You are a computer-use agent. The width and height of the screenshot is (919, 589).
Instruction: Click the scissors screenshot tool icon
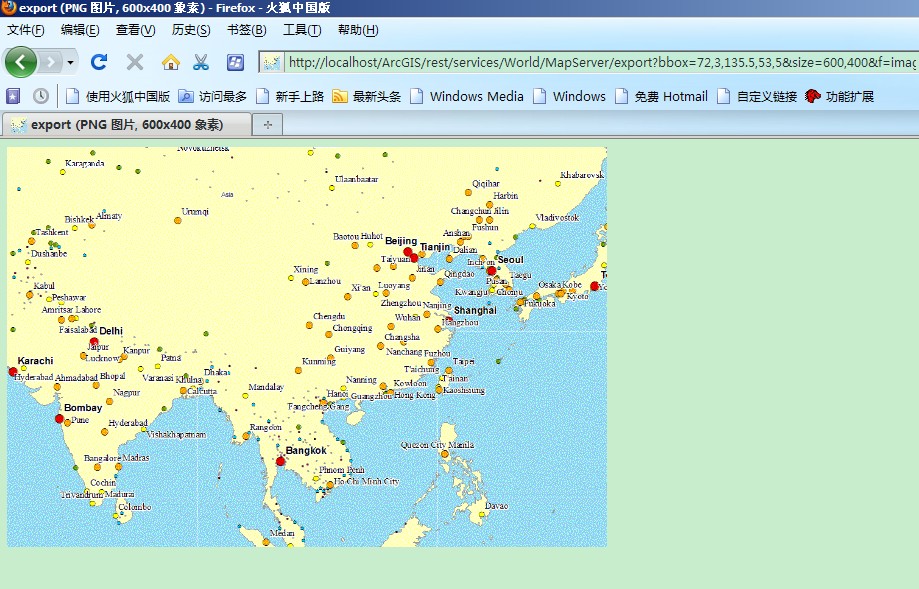coord(201,62)
